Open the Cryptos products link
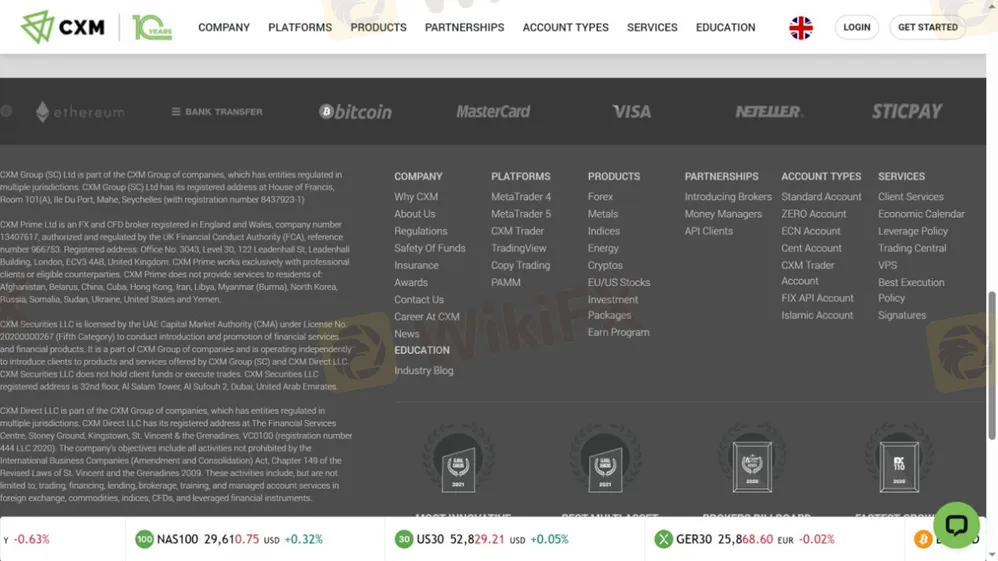Image resolution: width=998 pixels, height=561 pixels. pos(605,266)
